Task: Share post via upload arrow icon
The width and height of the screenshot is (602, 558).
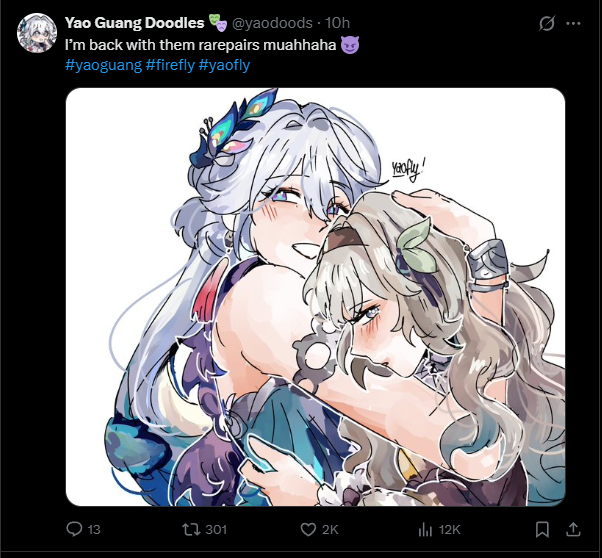Action: click(x=573, y=529)
